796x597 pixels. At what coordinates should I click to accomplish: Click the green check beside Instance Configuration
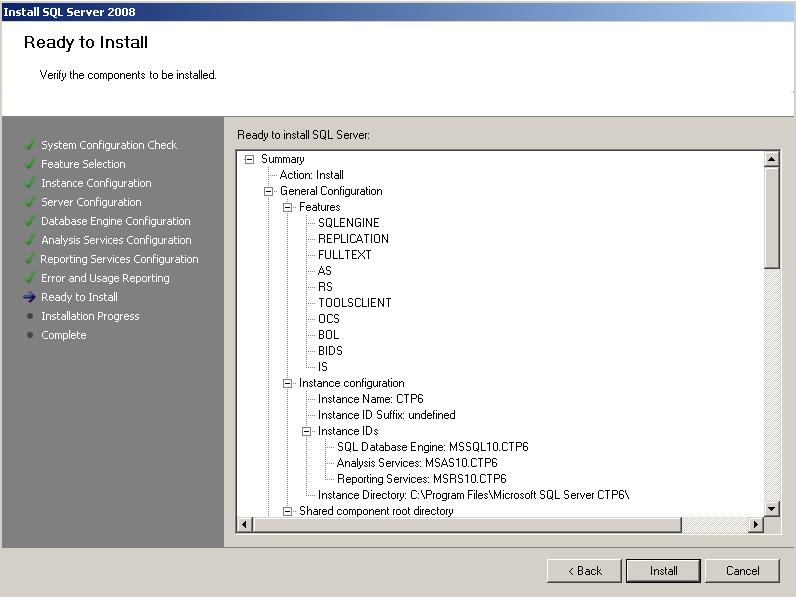[x=30, y=183]
